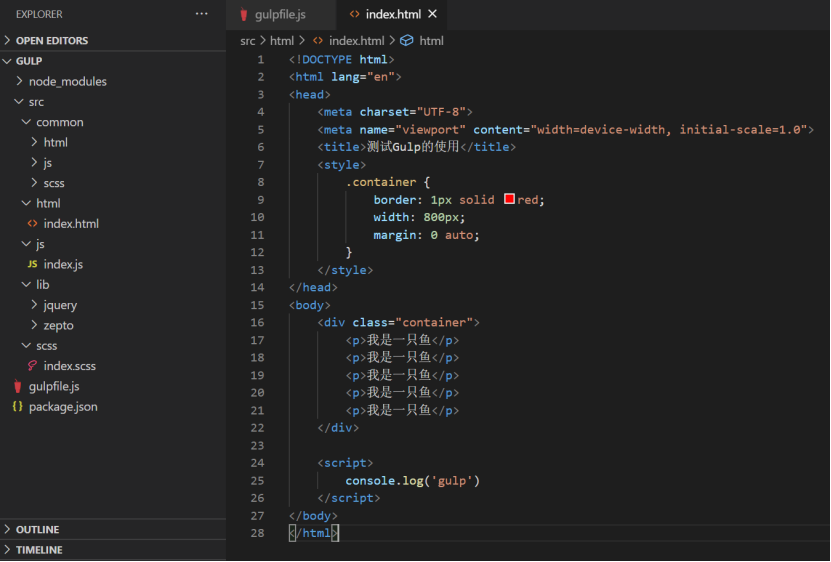
Task: Click the JS icon beside index.js
Action: pos(32,264)
